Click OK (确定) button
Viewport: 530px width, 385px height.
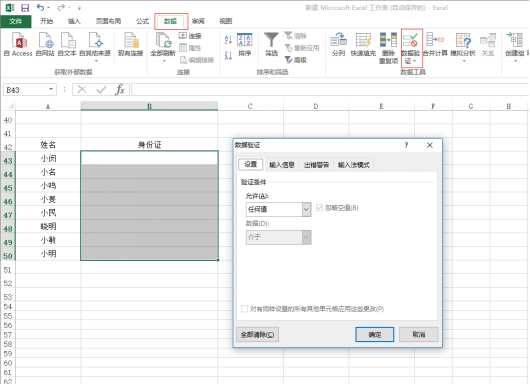coord(375,335)
